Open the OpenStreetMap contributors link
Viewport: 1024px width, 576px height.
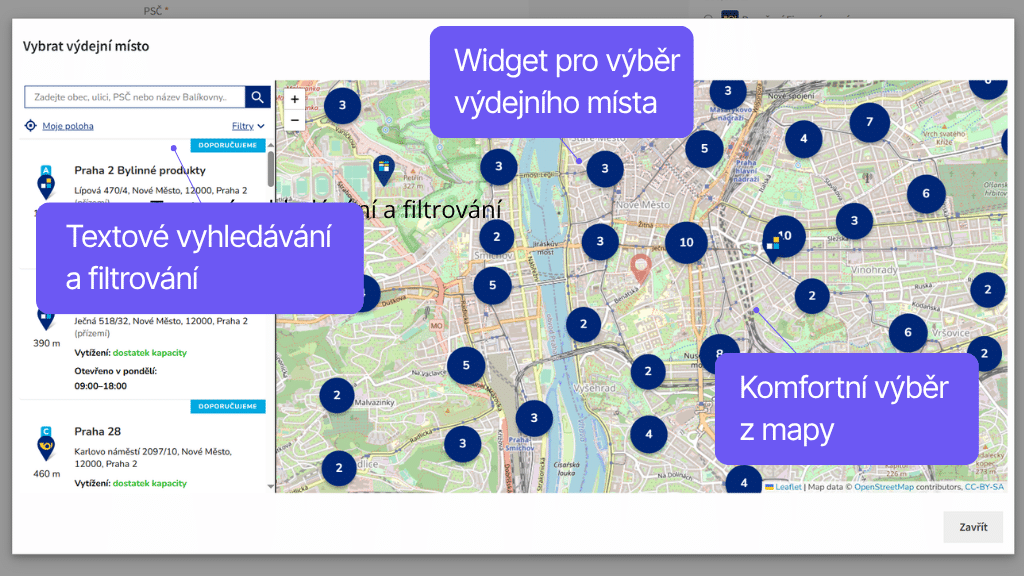click(882, 486)
